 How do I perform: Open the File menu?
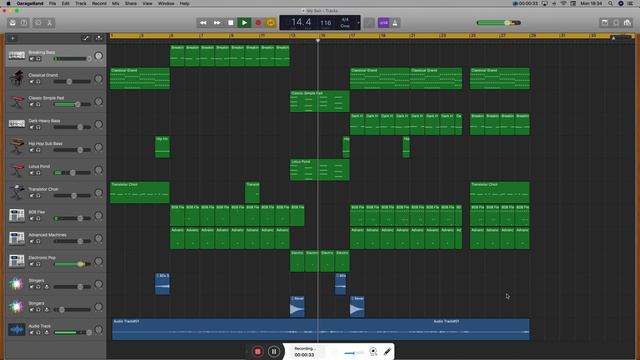click(53, 3)
